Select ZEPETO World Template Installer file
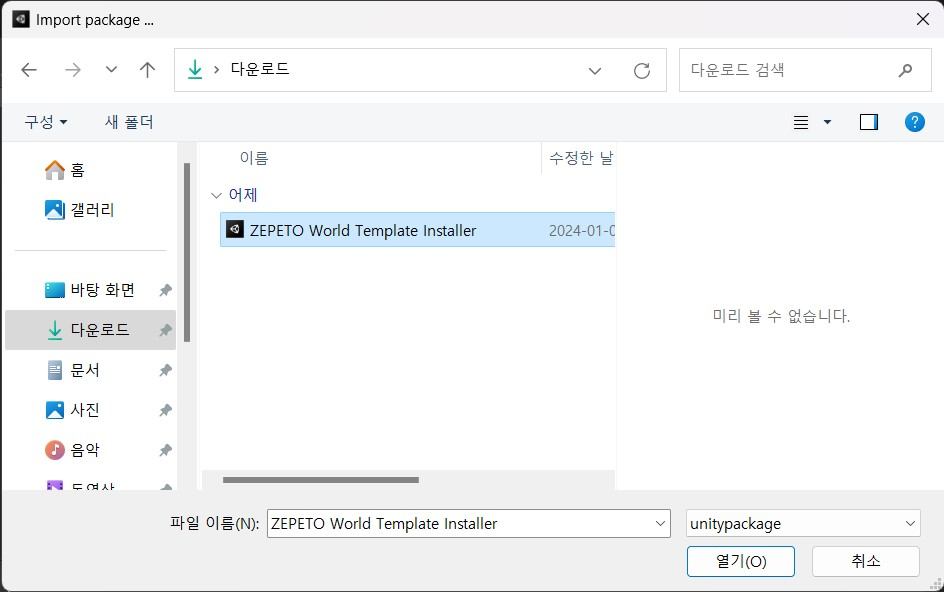 (x=417, y=230)
